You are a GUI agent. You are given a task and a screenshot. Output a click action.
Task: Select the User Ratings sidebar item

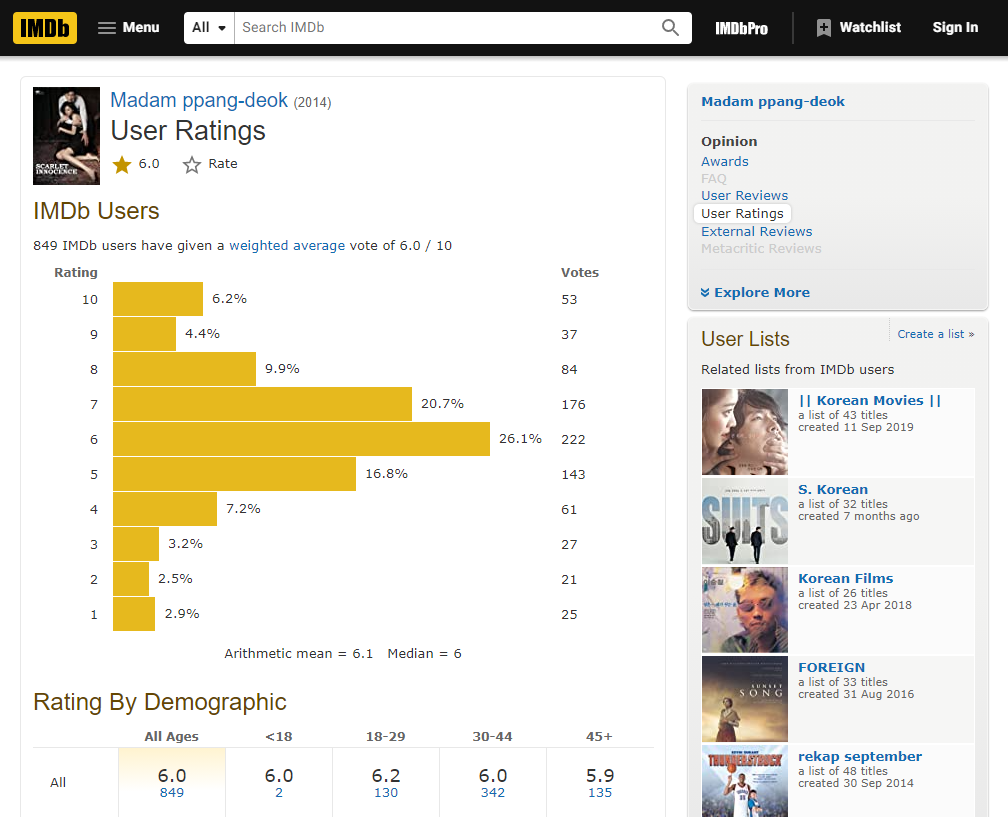coord(742,213)
